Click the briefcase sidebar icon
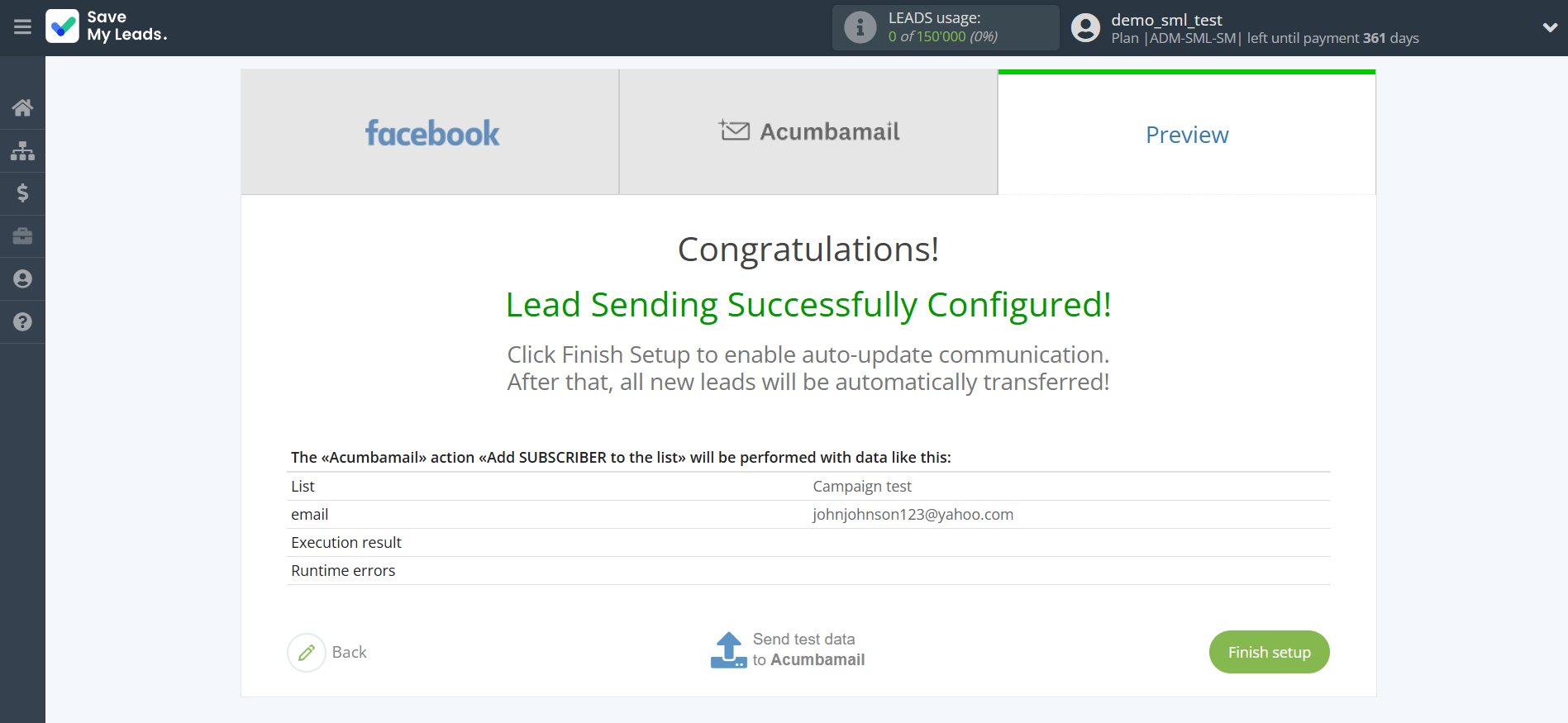The width and height of the screenshot is (1568, 723). point(22,236)
